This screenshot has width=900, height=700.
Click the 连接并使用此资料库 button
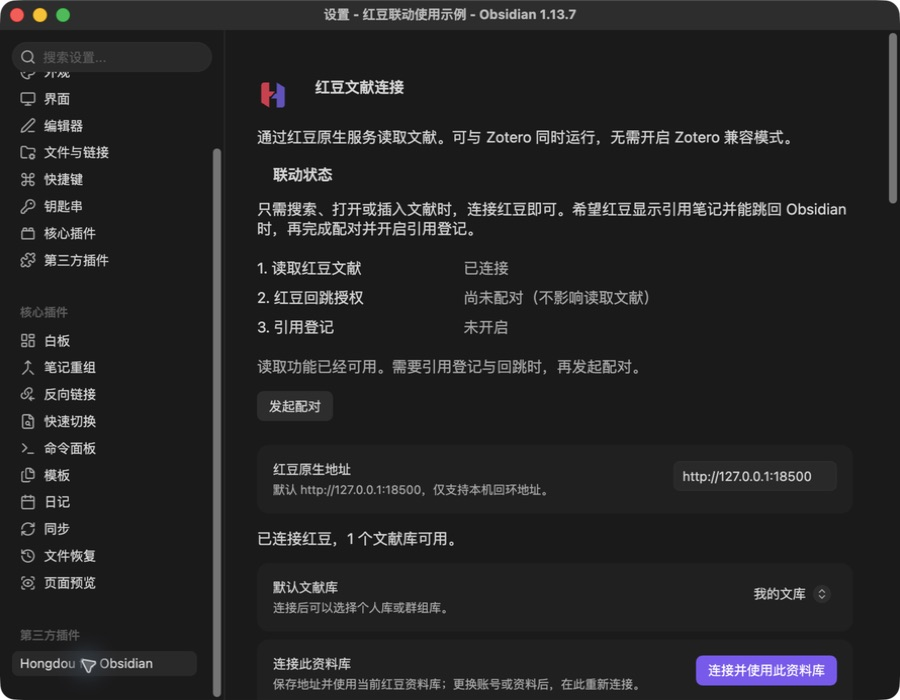coord(766,670)
